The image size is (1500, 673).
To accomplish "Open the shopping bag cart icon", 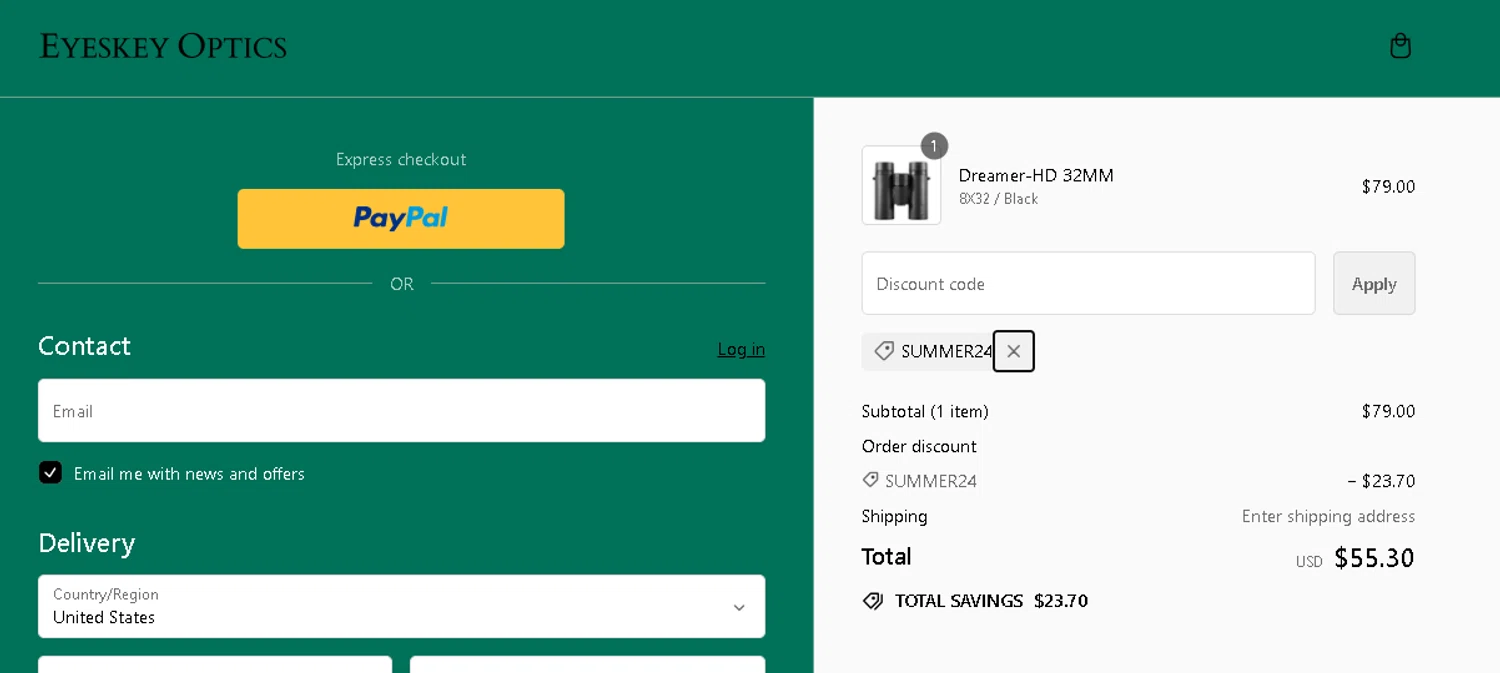I will [x=1400, y=46].
